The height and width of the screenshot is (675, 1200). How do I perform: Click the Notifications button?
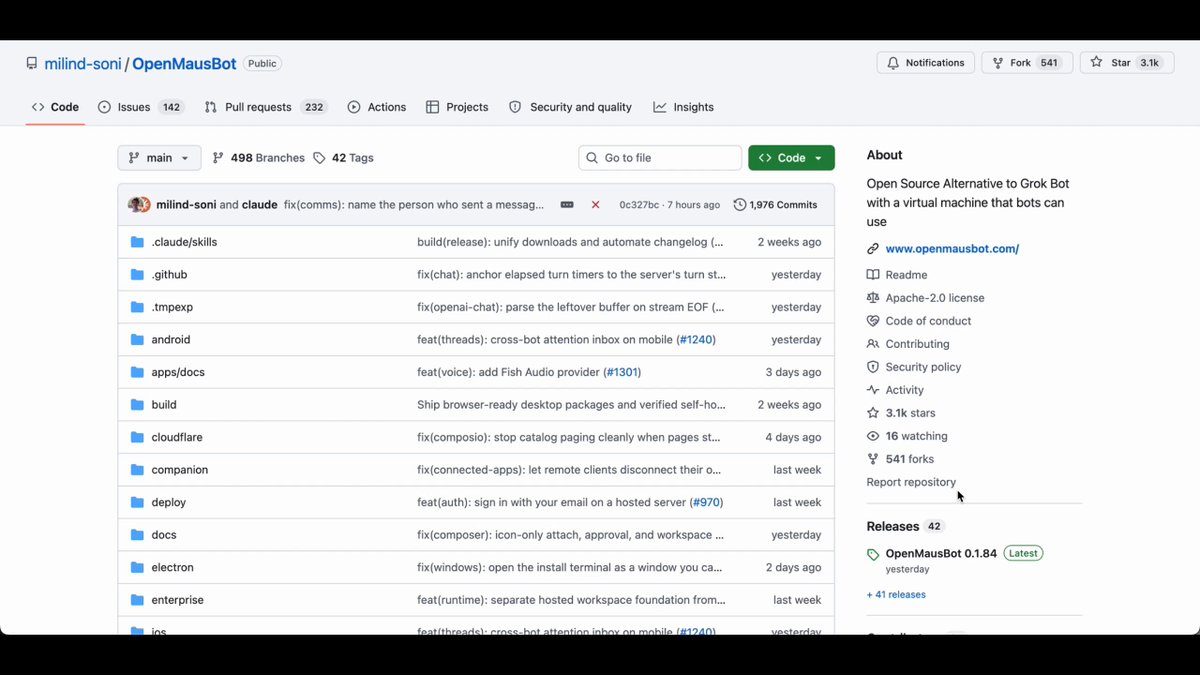(926, 63)
